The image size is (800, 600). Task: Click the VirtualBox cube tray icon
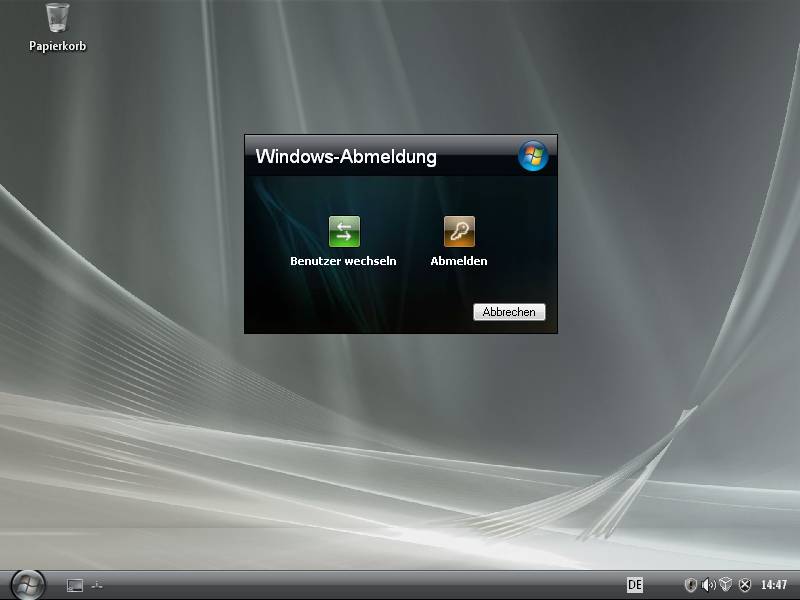726,585
